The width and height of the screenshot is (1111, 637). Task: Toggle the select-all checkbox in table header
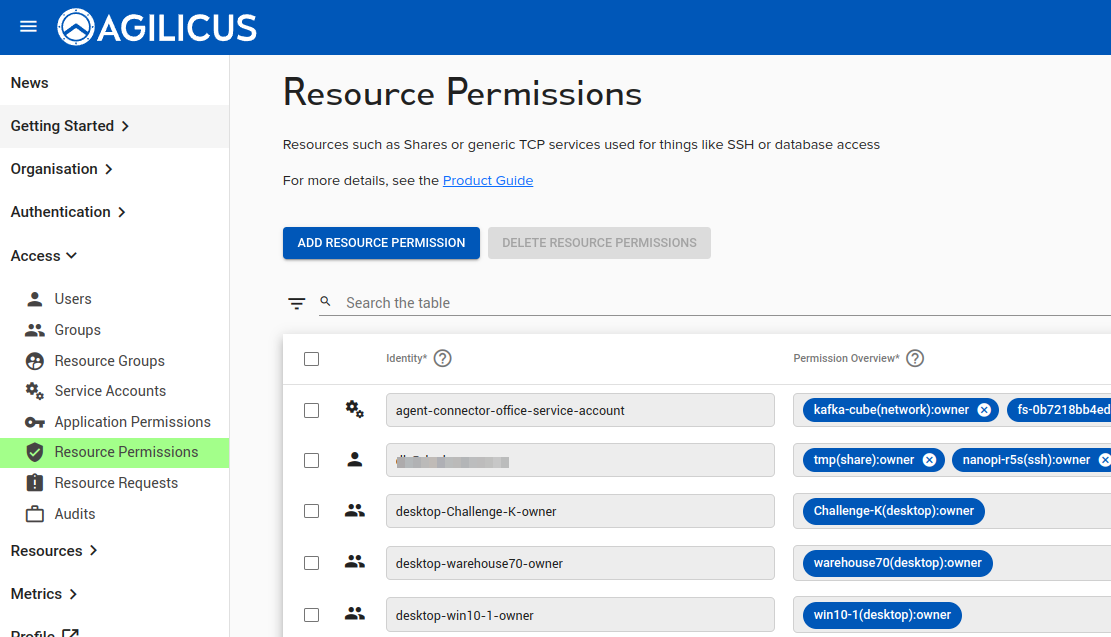pos(311,358)
